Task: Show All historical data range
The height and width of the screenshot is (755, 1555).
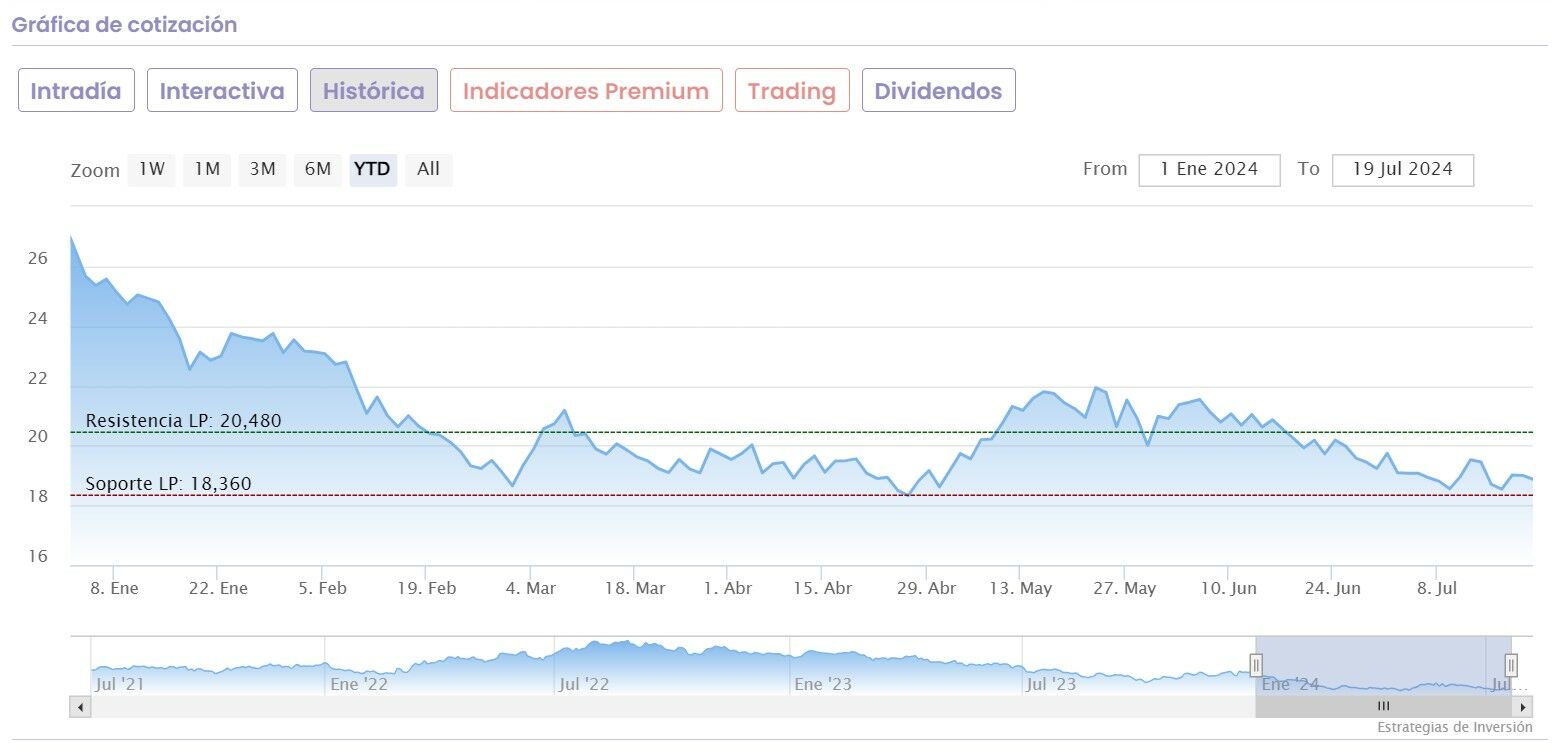Action: 428,170
